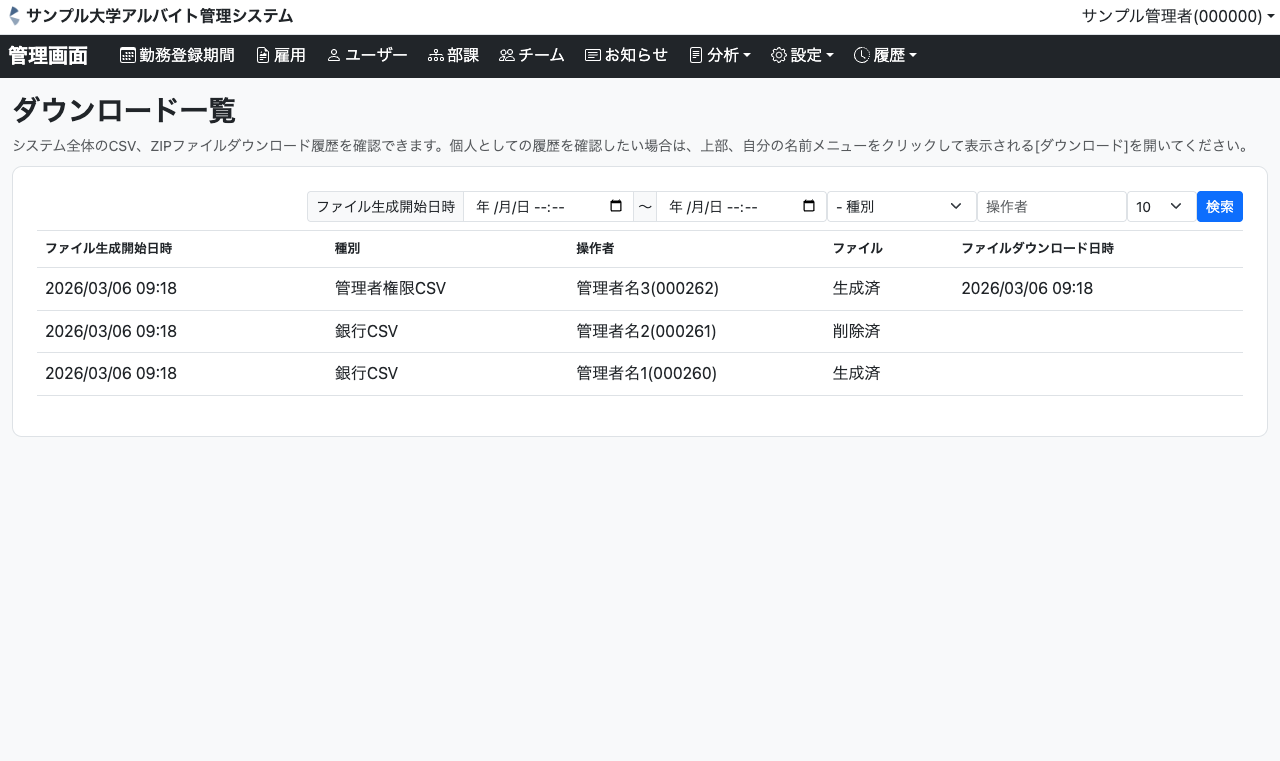The height and width of the screenshot is (761, 1280).
Task: Click the person icon beside ユーザー
Action: pyautogui.click(x=334, y=56)
